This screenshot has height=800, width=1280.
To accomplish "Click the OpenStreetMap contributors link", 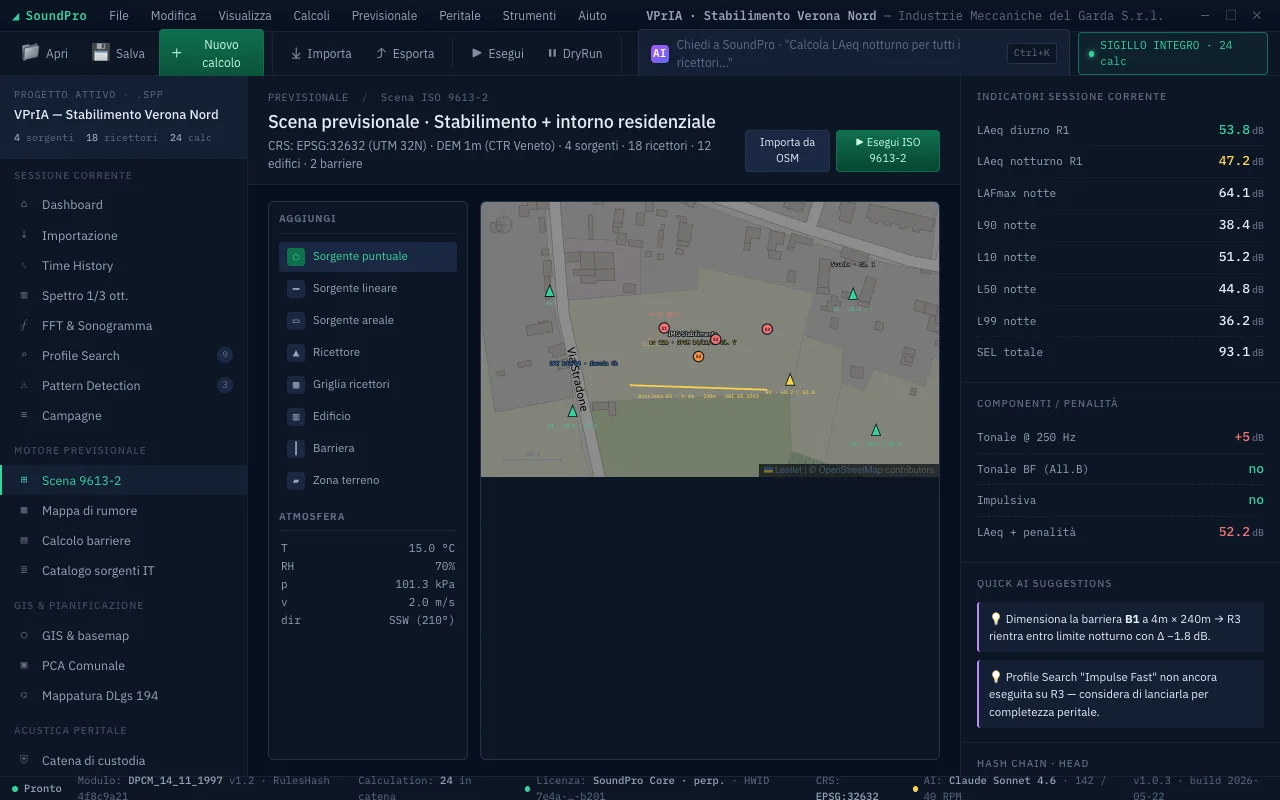I will [876, 470].
